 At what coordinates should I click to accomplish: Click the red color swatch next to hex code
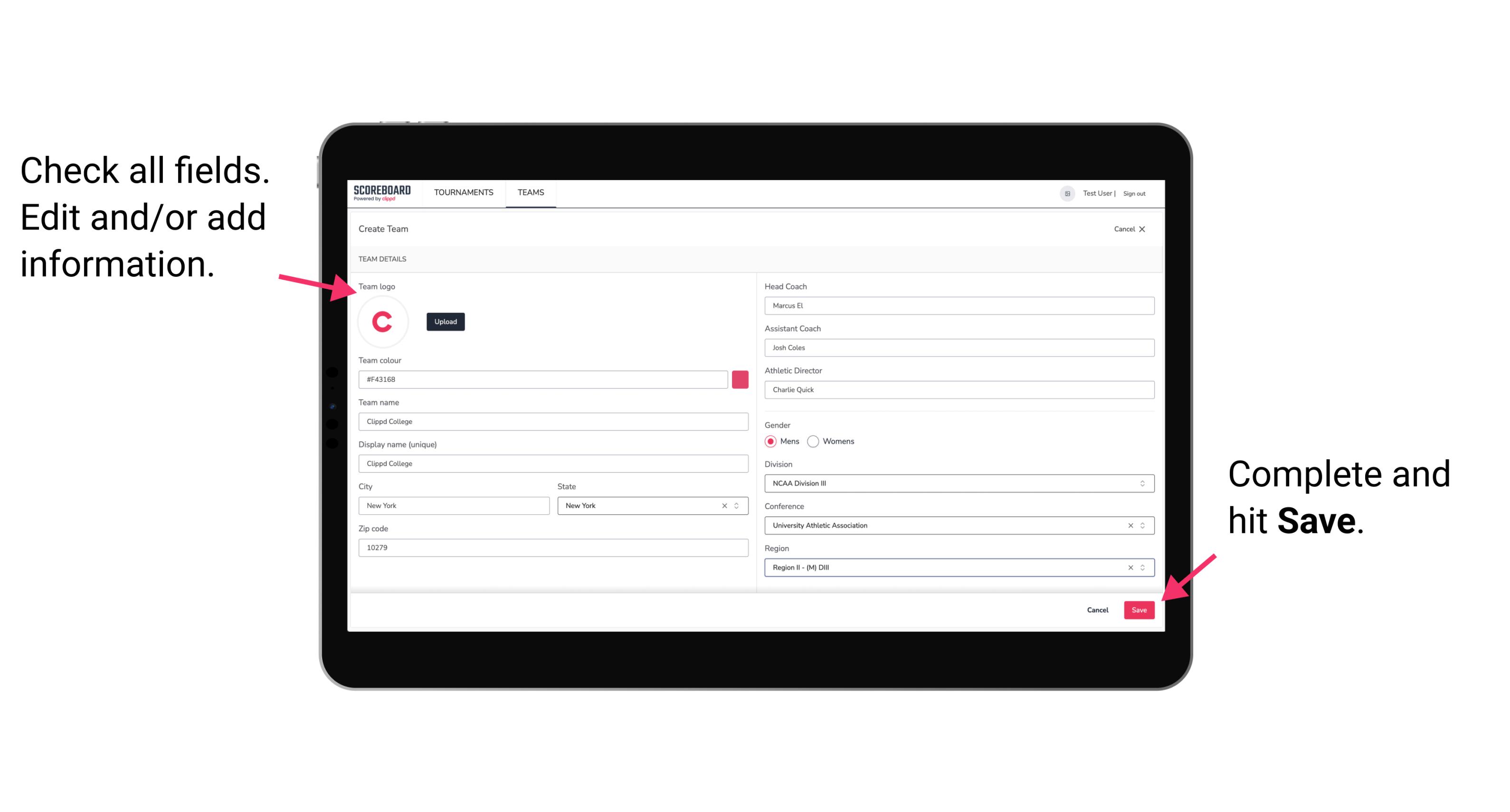pos(740,379)
